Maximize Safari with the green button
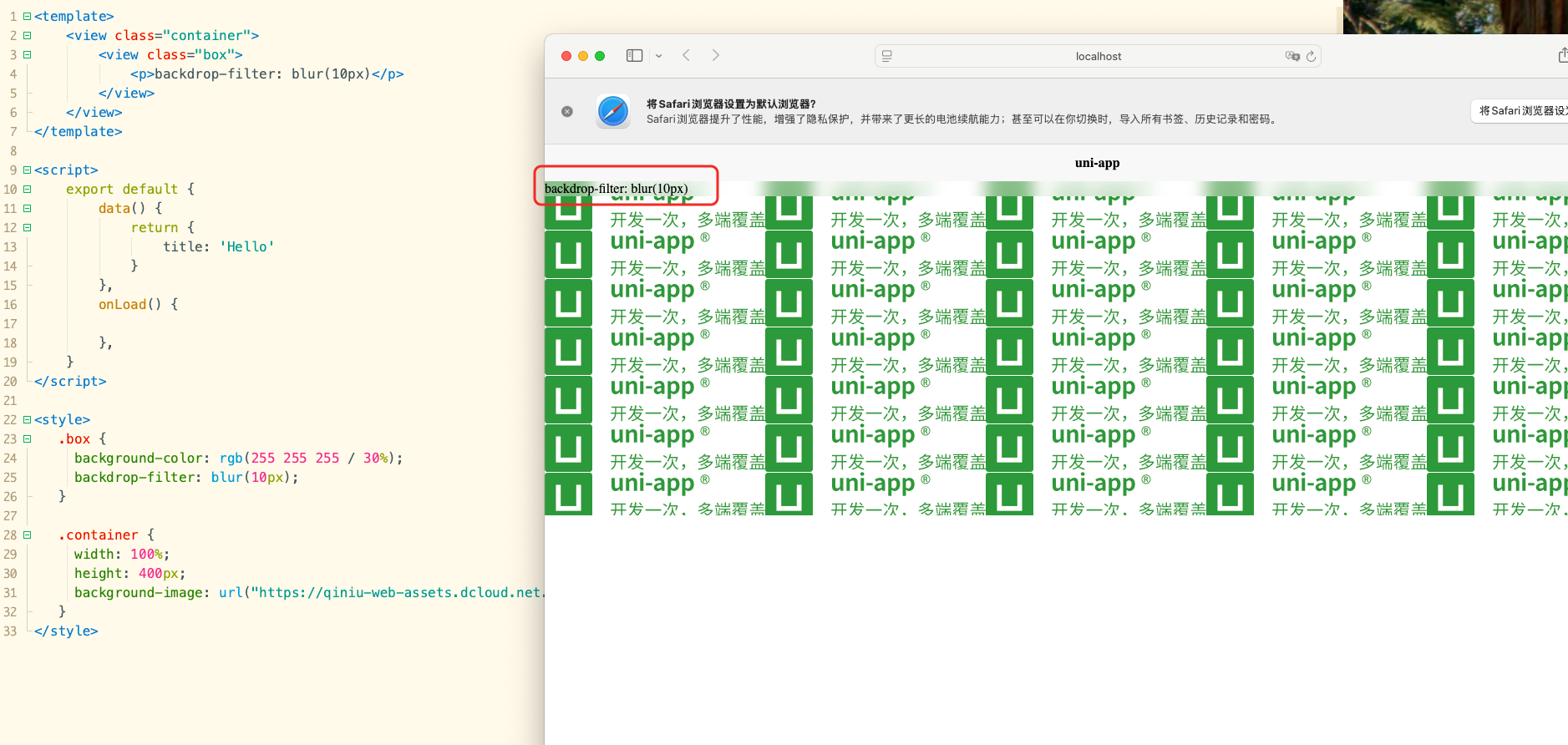This screenshot has width=1568, height=745. (x=600, y=56)
